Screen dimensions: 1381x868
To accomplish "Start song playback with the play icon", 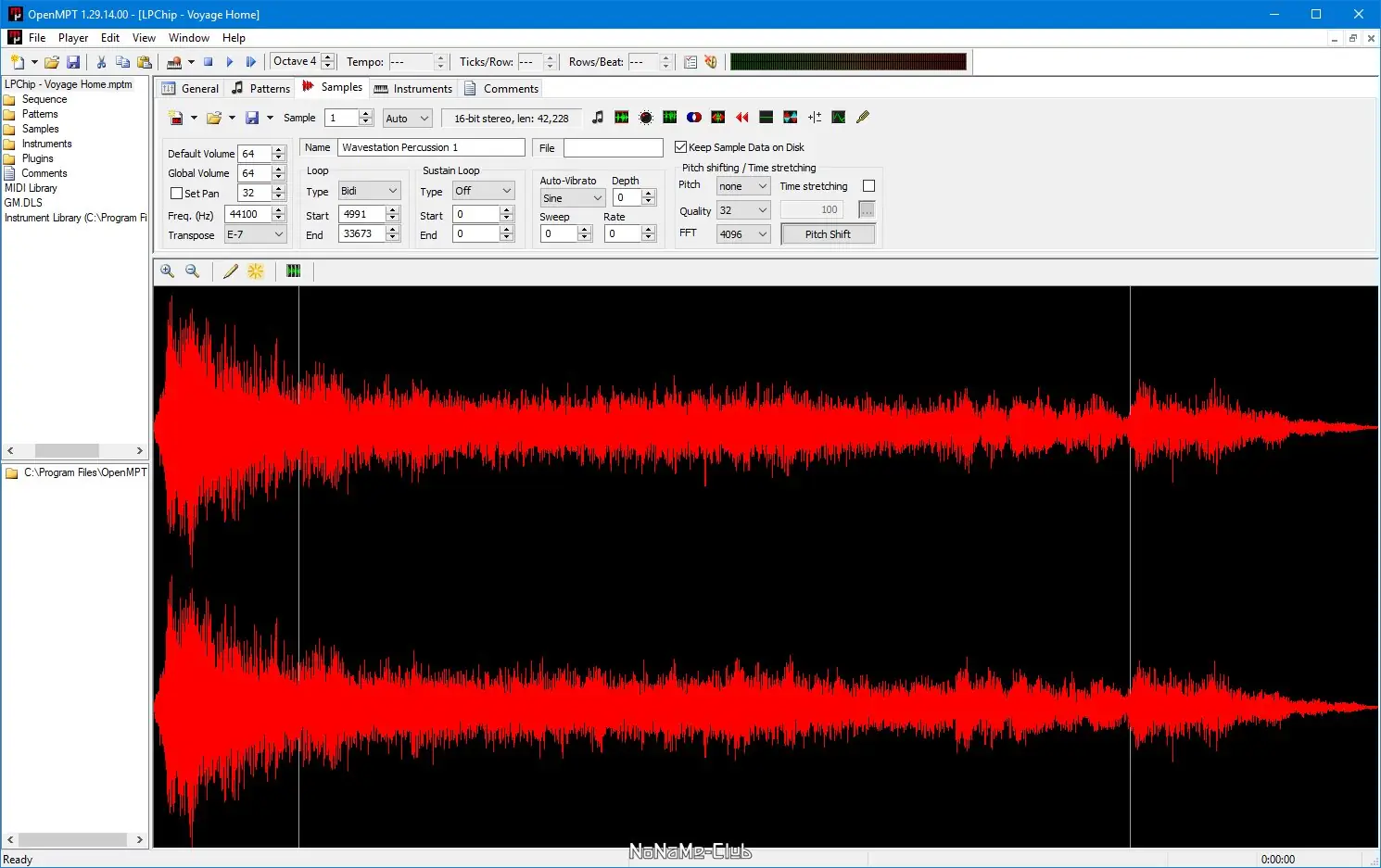I will pyautogui.click(x=230, y=62).
